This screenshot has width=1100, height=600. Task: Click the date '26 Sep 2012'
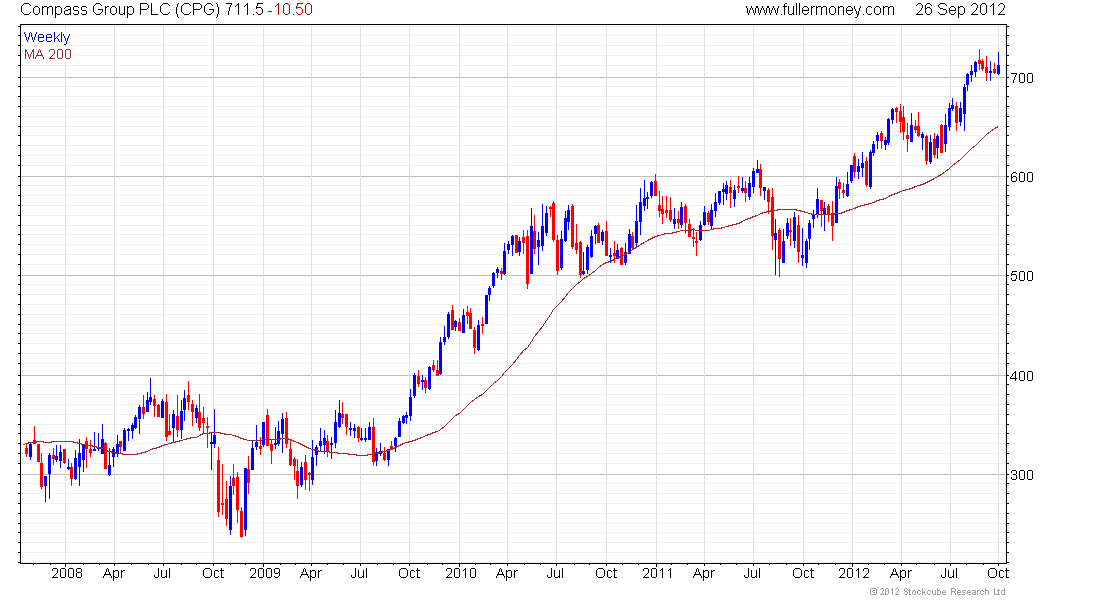960,10
